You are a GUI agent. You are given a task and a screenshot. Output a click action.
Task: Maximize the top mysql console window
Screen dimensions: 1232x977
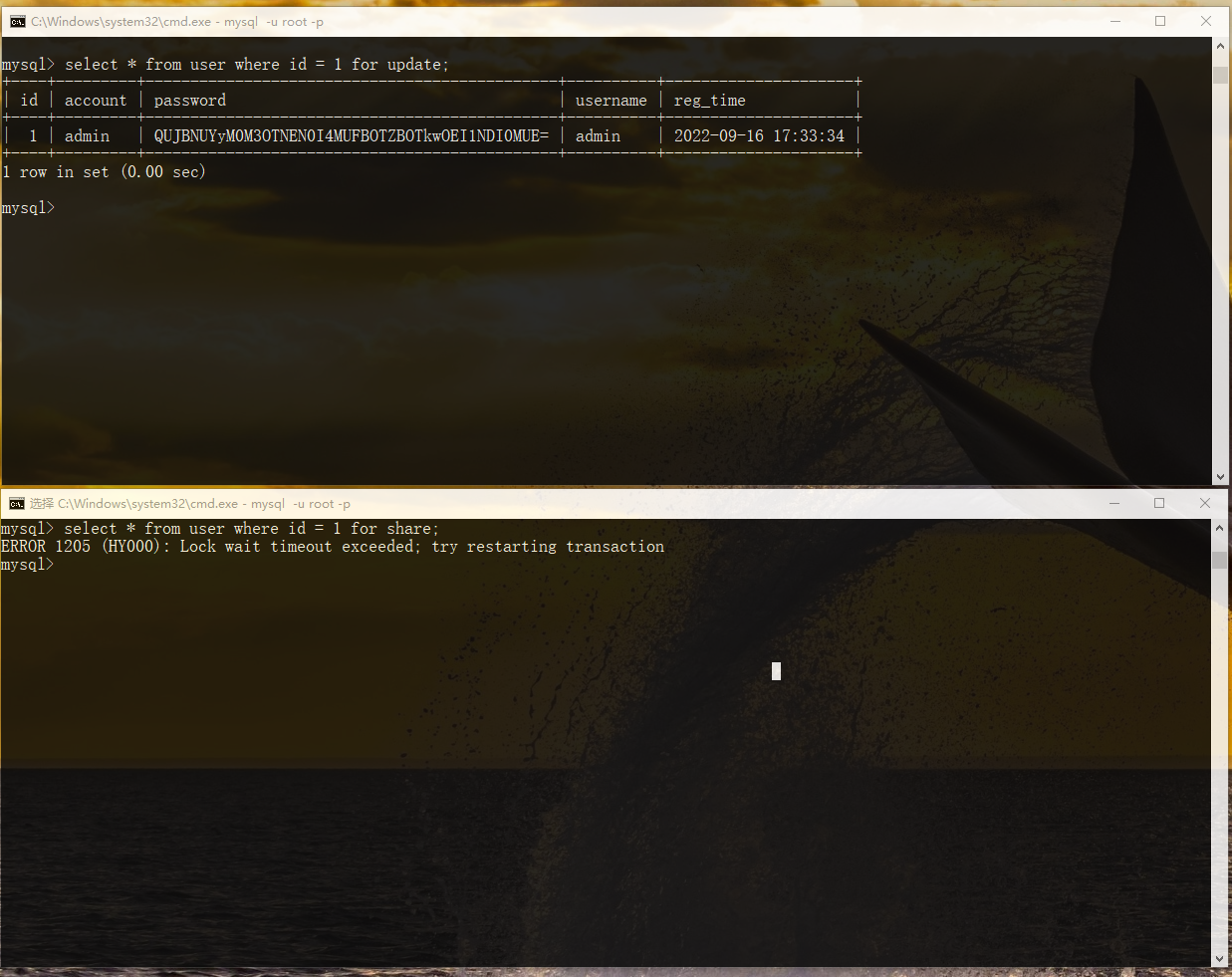click(1160, 21)
